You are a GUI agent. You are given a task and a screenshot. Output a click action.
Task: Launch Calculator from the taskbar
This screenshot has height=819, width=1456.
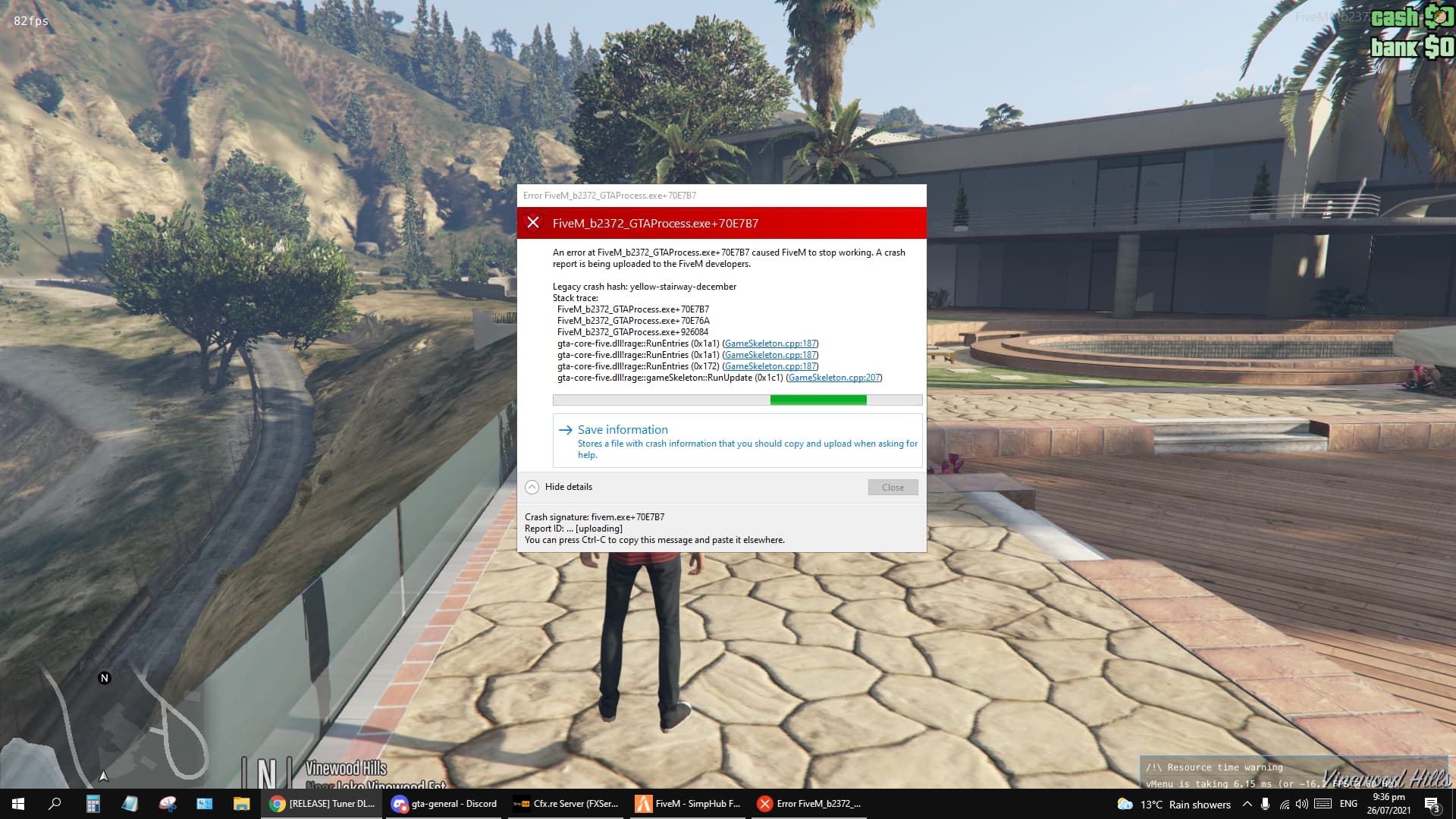coord(93,804)
